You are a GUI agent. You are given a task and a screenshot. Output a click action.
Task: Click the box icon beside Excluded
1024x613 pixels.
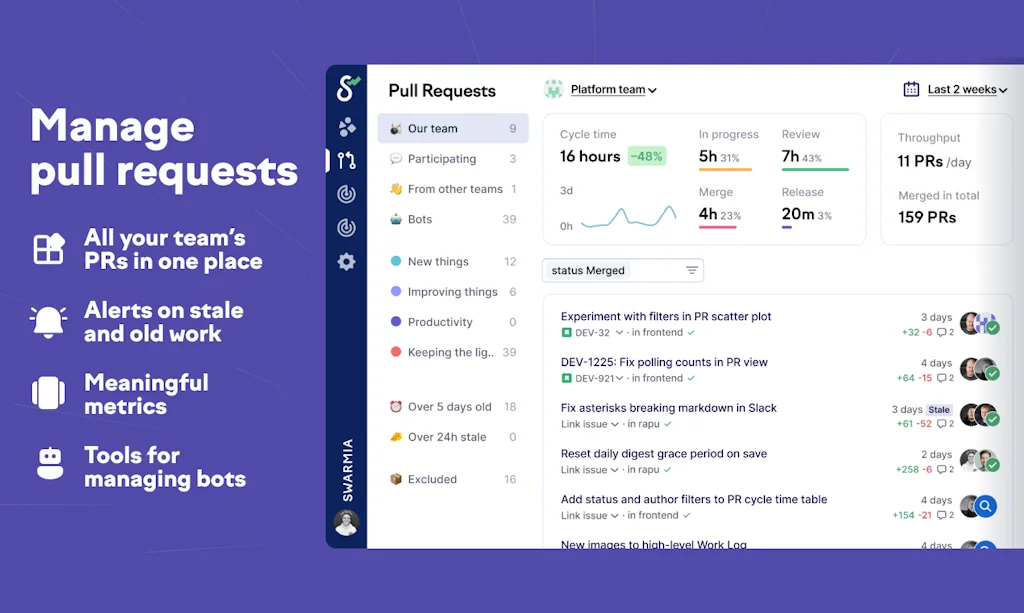click(x=396, y=479)
